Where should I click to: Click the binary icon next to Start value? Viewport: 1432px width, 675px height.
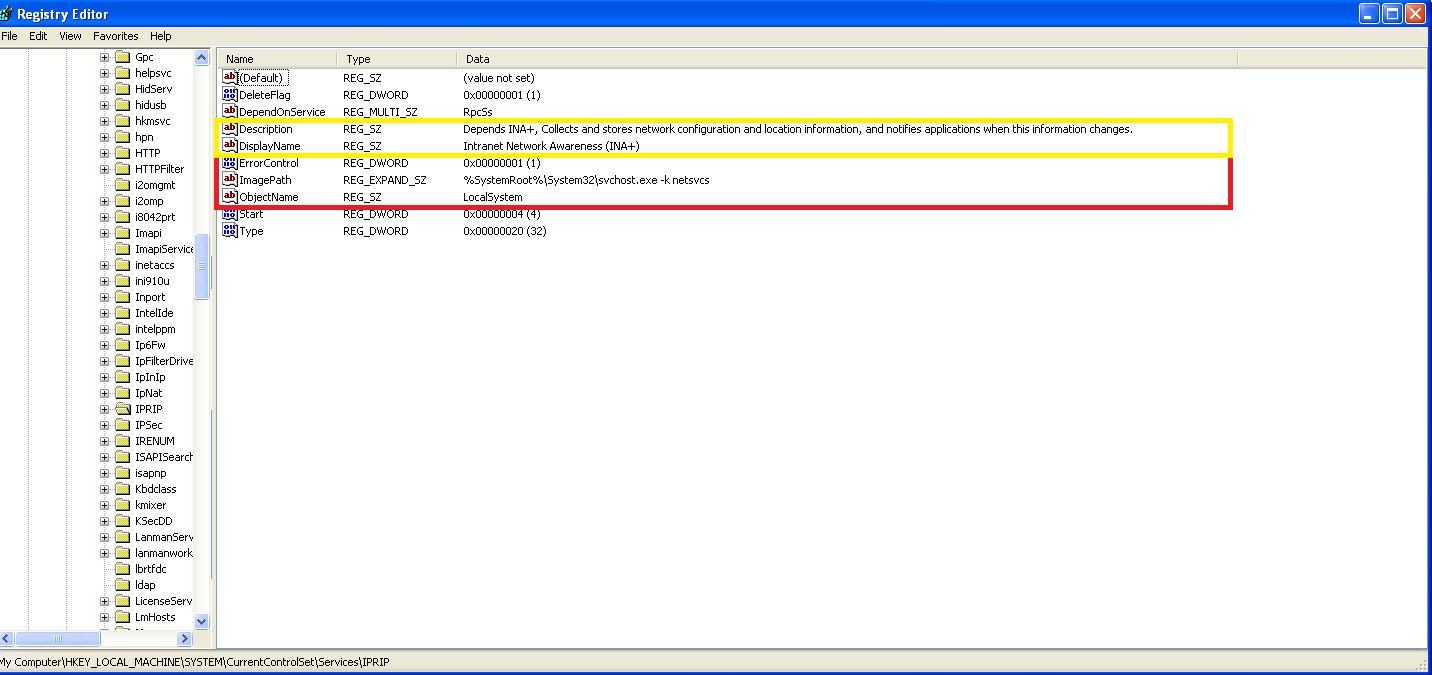[230, 214]
